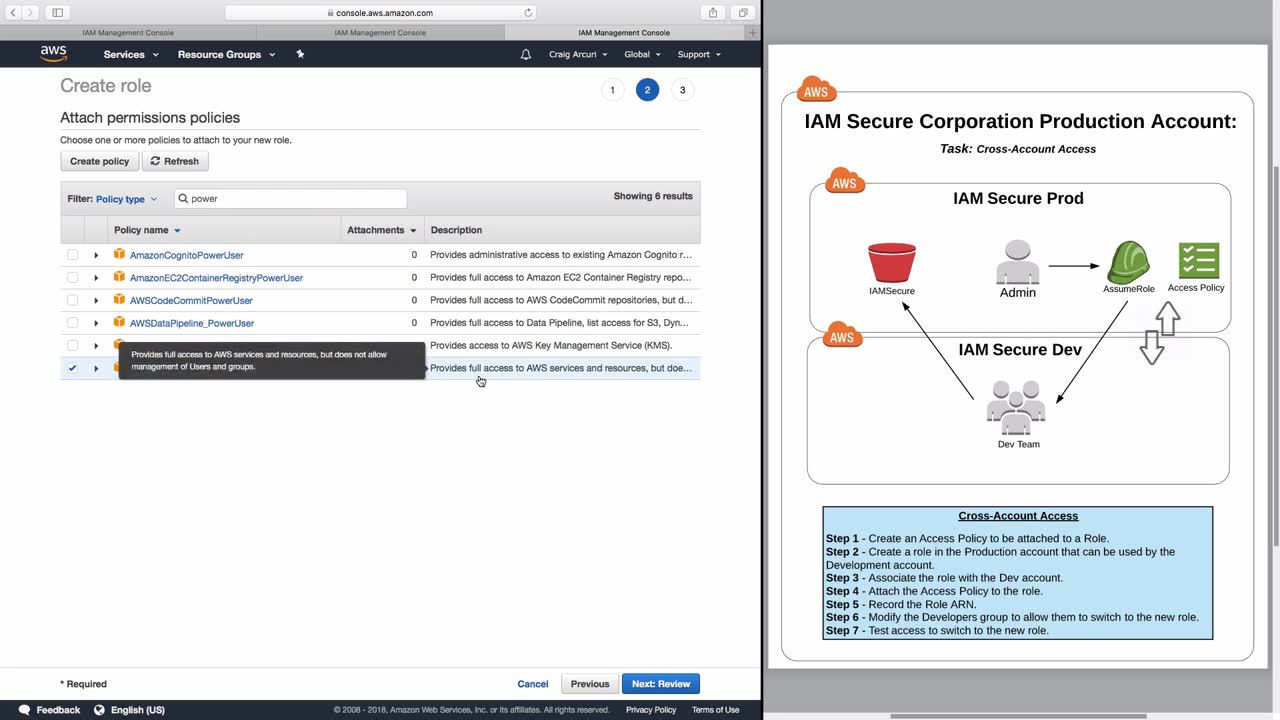Tick the checkbox for AmazonEC2ContainerRegistryPowerUser
The height and width of the screenshot is (720, 1280).
(x=72, y=278)
